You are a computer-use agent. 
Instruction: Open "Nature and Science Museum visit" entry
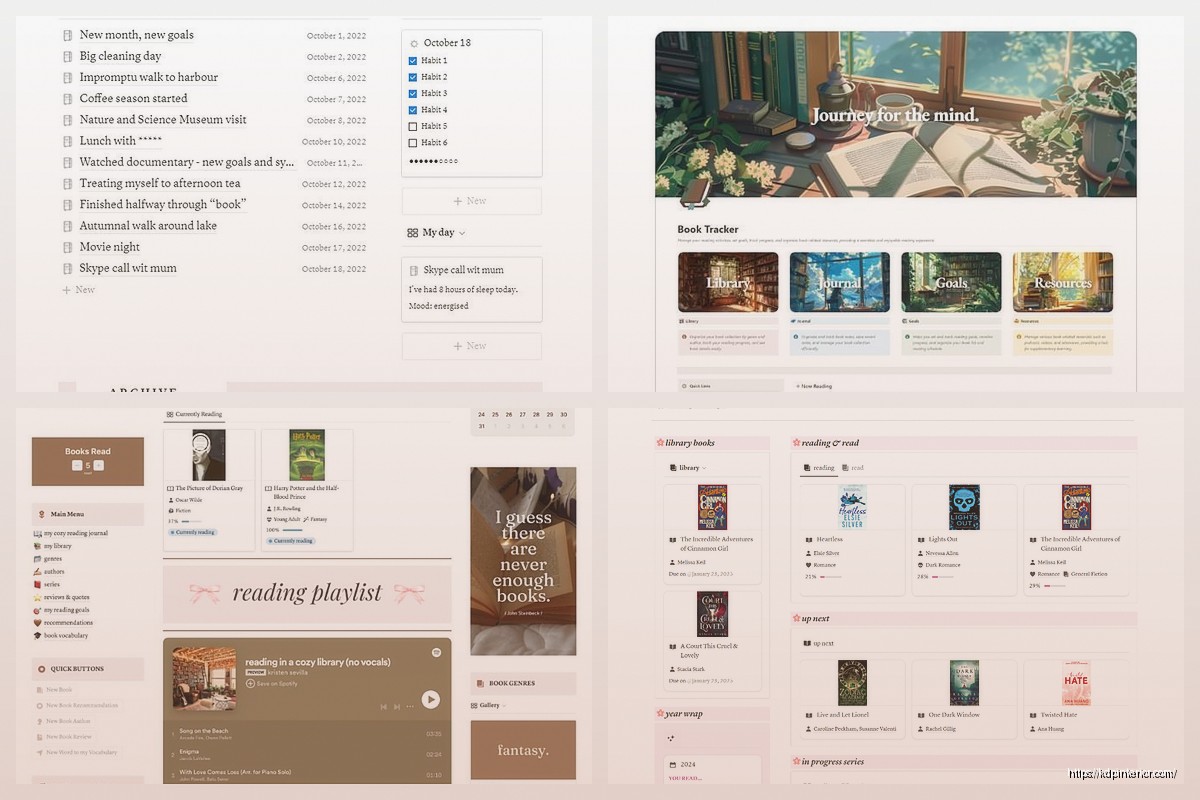(163, 120)
